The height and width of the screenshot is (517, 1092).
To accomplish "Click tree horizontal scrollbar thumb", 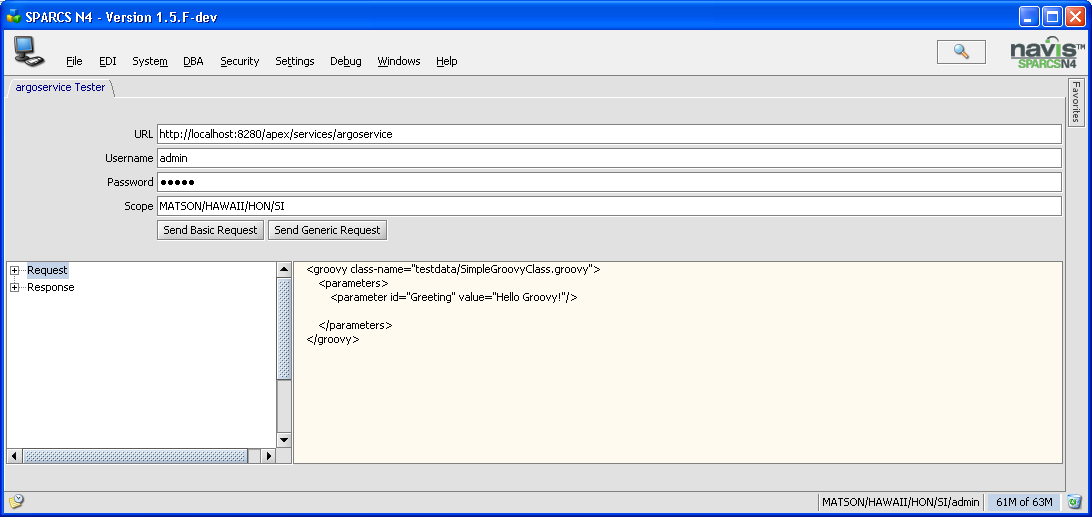I will (x=134, y=456).
